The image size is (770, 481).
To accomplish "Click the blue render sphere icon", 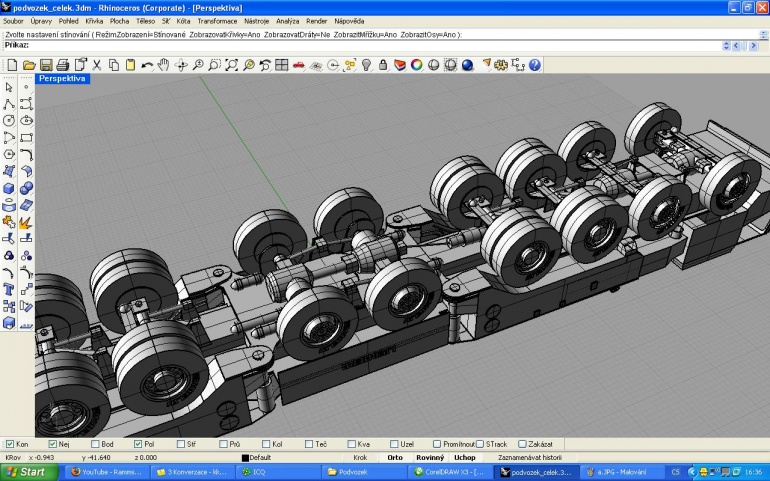I will (468, 65).
